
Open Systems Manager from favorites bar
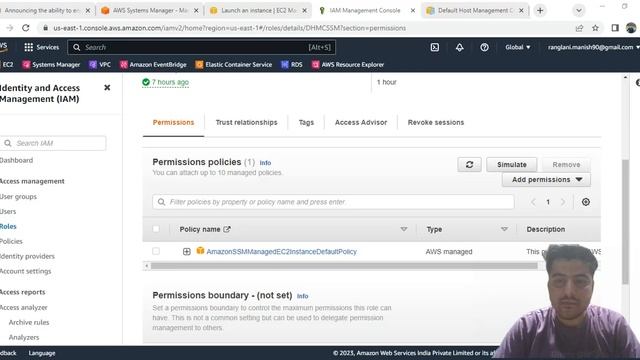tap(51, 64)
